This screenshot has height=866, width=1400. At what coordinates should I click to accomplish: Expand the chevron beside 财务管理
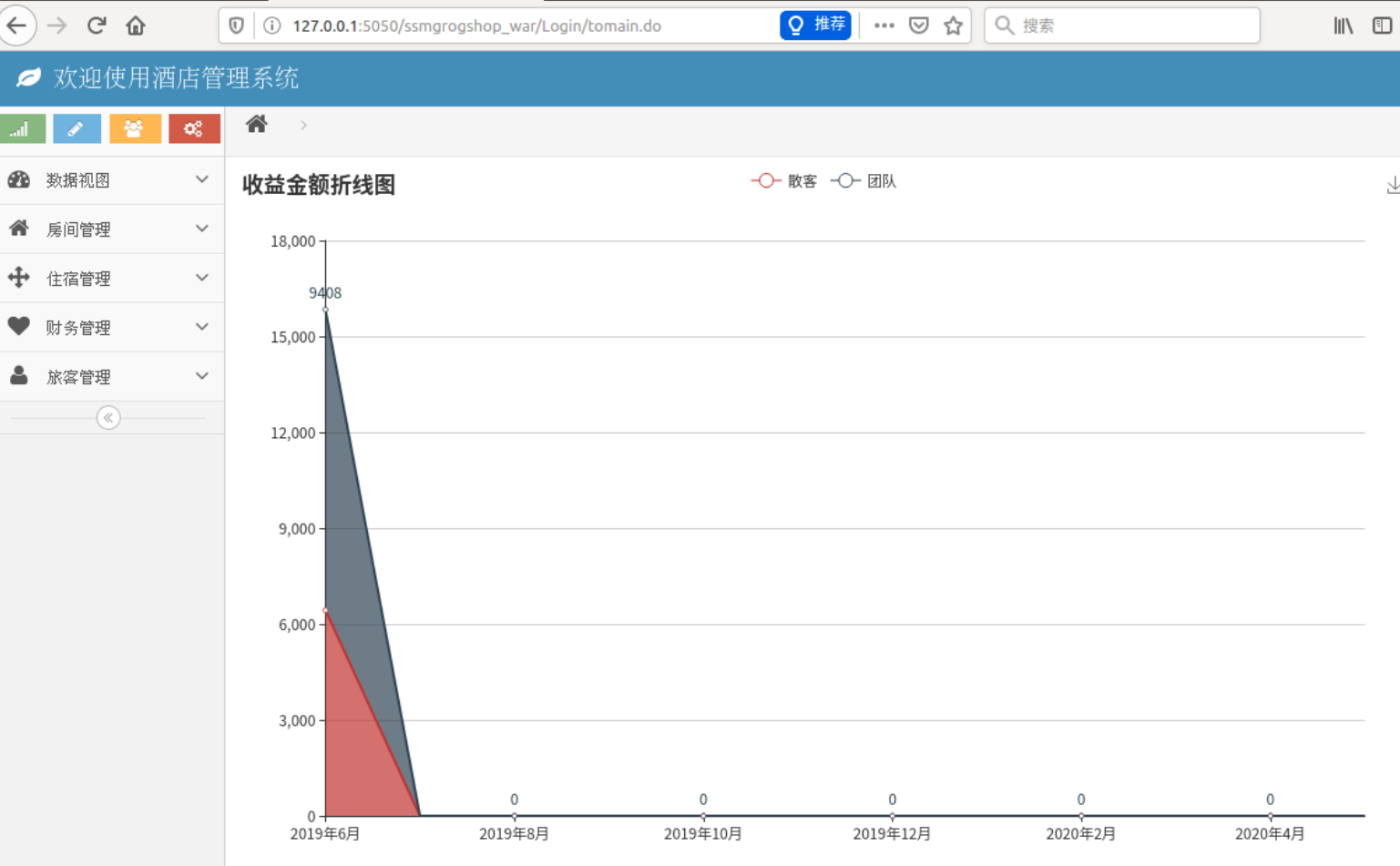coord(202,327)
